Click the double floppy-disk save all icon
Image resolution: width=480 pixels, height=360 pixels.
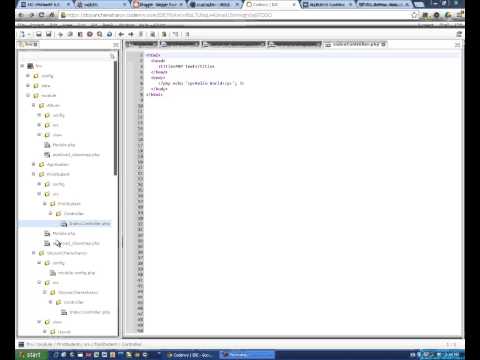pos(49,34)
